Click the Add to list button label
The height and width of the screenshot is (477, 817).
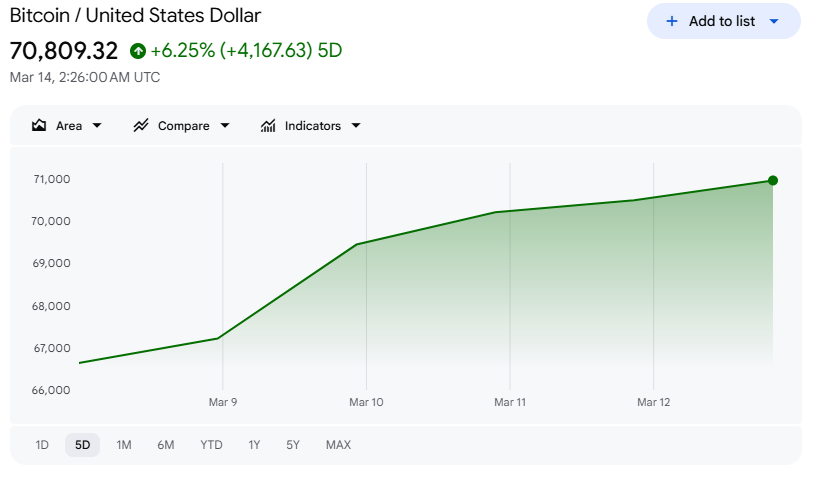click(x=722, y=21)
